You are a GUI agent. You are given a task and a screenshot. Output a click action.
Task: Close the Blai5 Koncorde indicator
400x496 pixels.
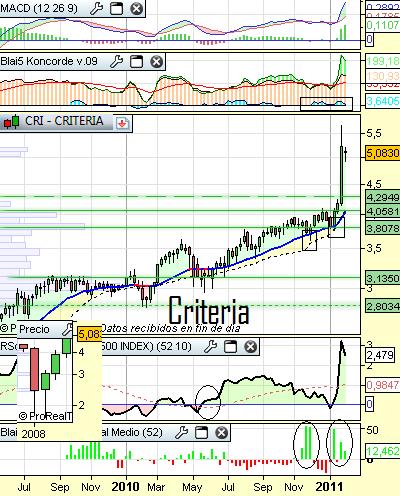[x=156, y=62]
